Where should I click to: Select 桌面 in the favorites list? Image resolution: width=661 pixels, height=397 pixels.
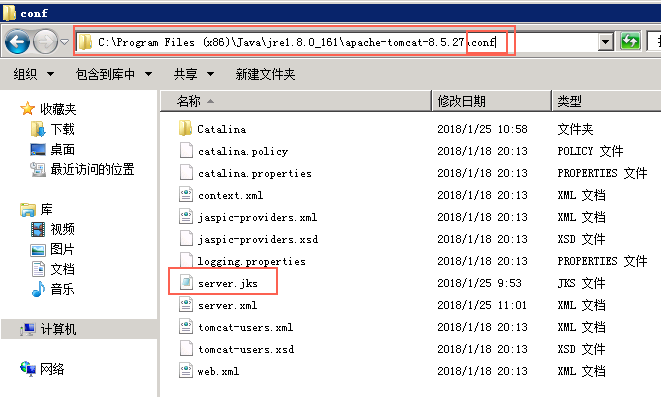click(x=62, y=149)
